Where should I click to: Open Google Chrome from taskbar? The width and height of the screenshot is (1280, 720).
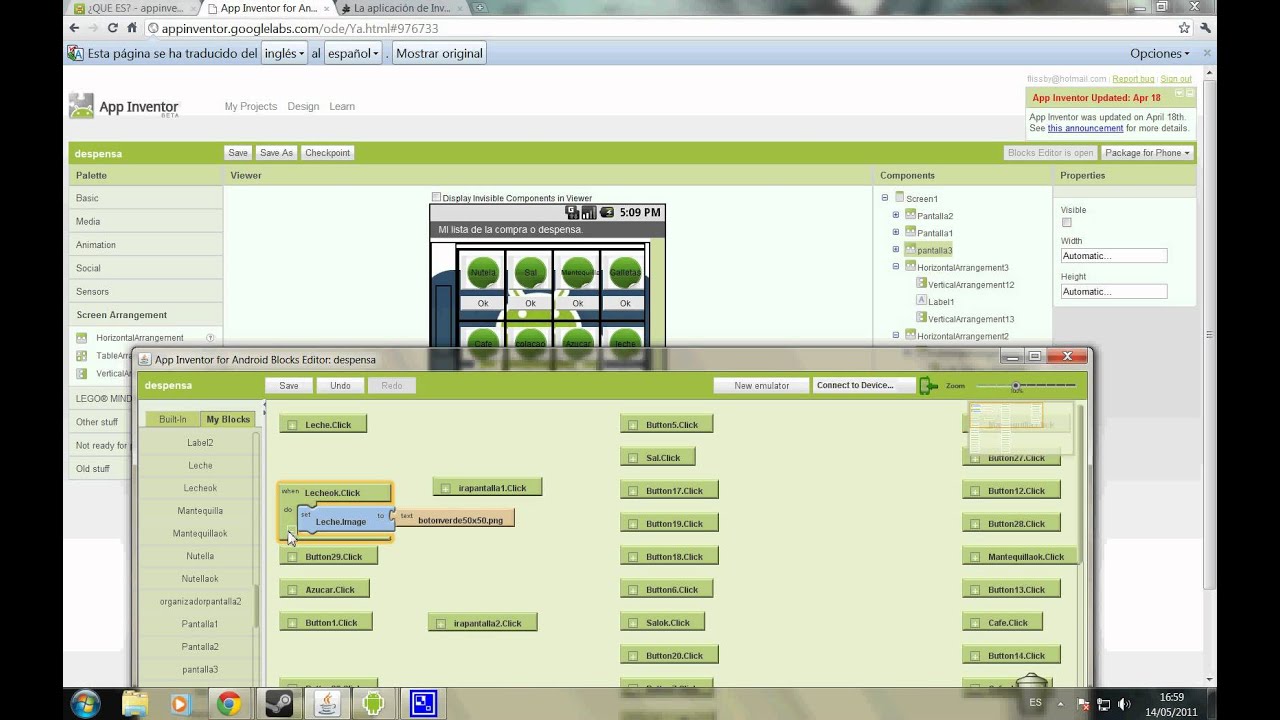point(229,704)
